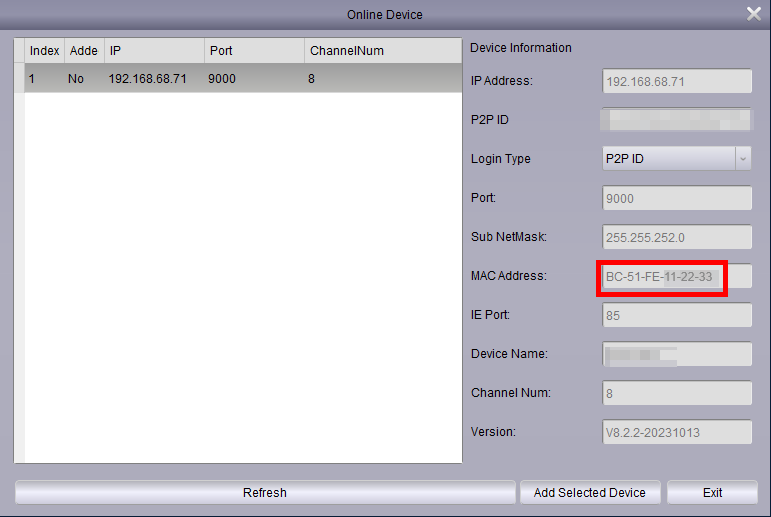
Task: Click the Adde column header
Action: (84, 51)
